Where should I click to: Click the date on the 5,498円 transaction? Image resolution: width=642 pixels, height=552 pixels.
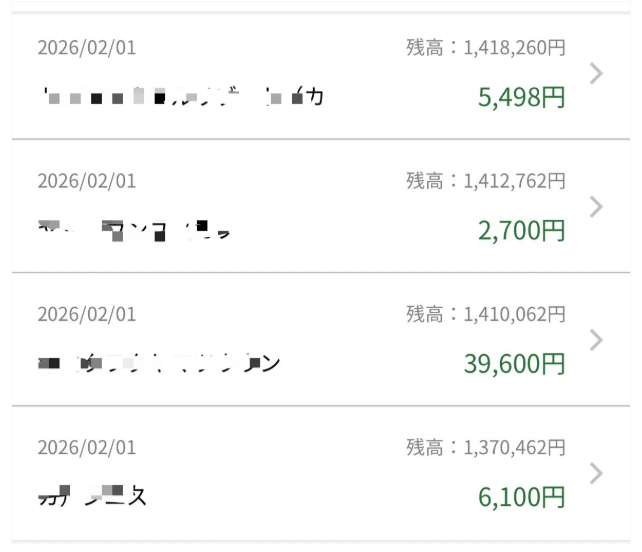(87, 48)
